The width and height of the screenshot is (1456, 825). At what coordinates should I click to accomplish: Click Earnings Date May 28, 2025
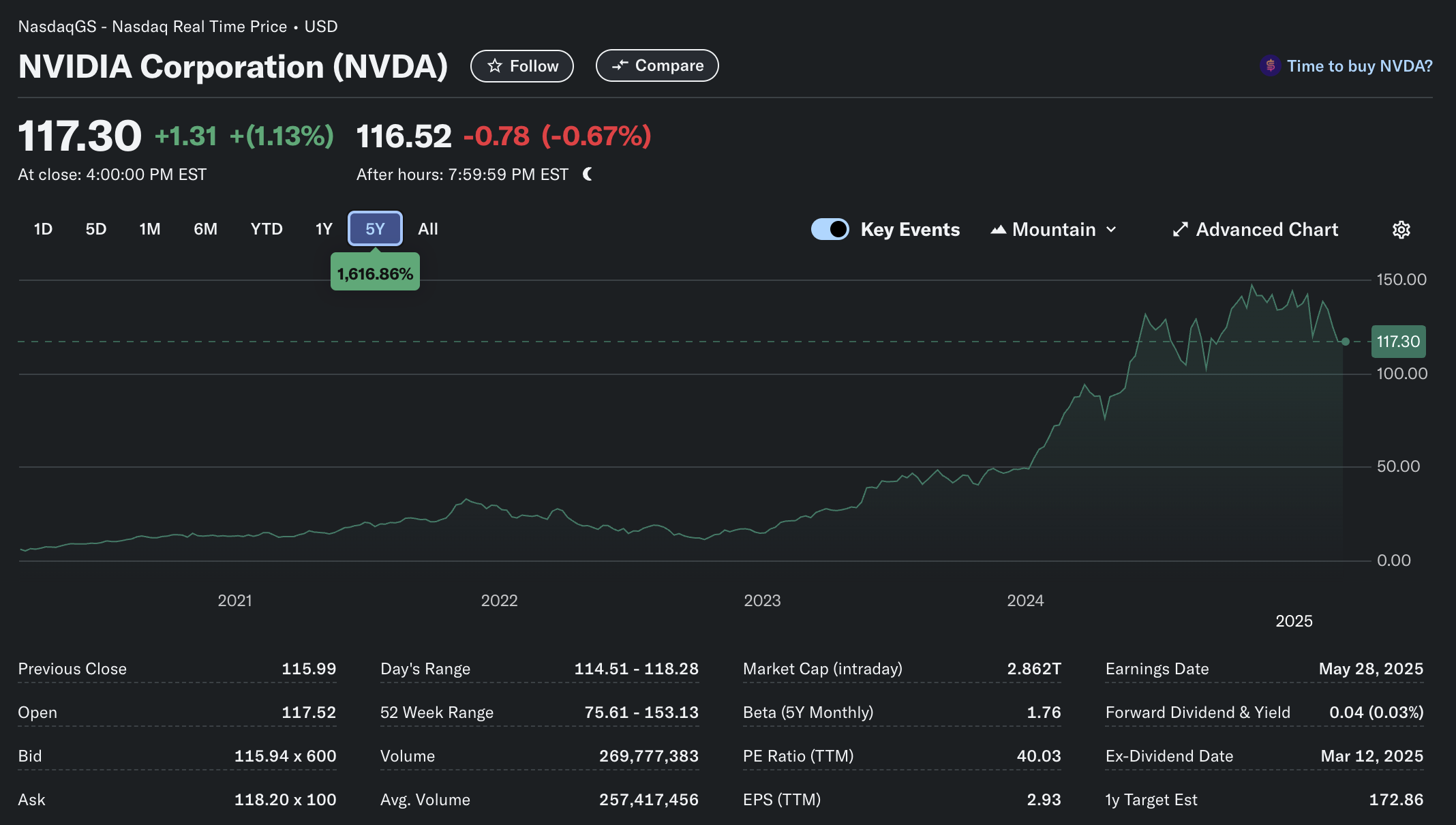(1371, 669)
